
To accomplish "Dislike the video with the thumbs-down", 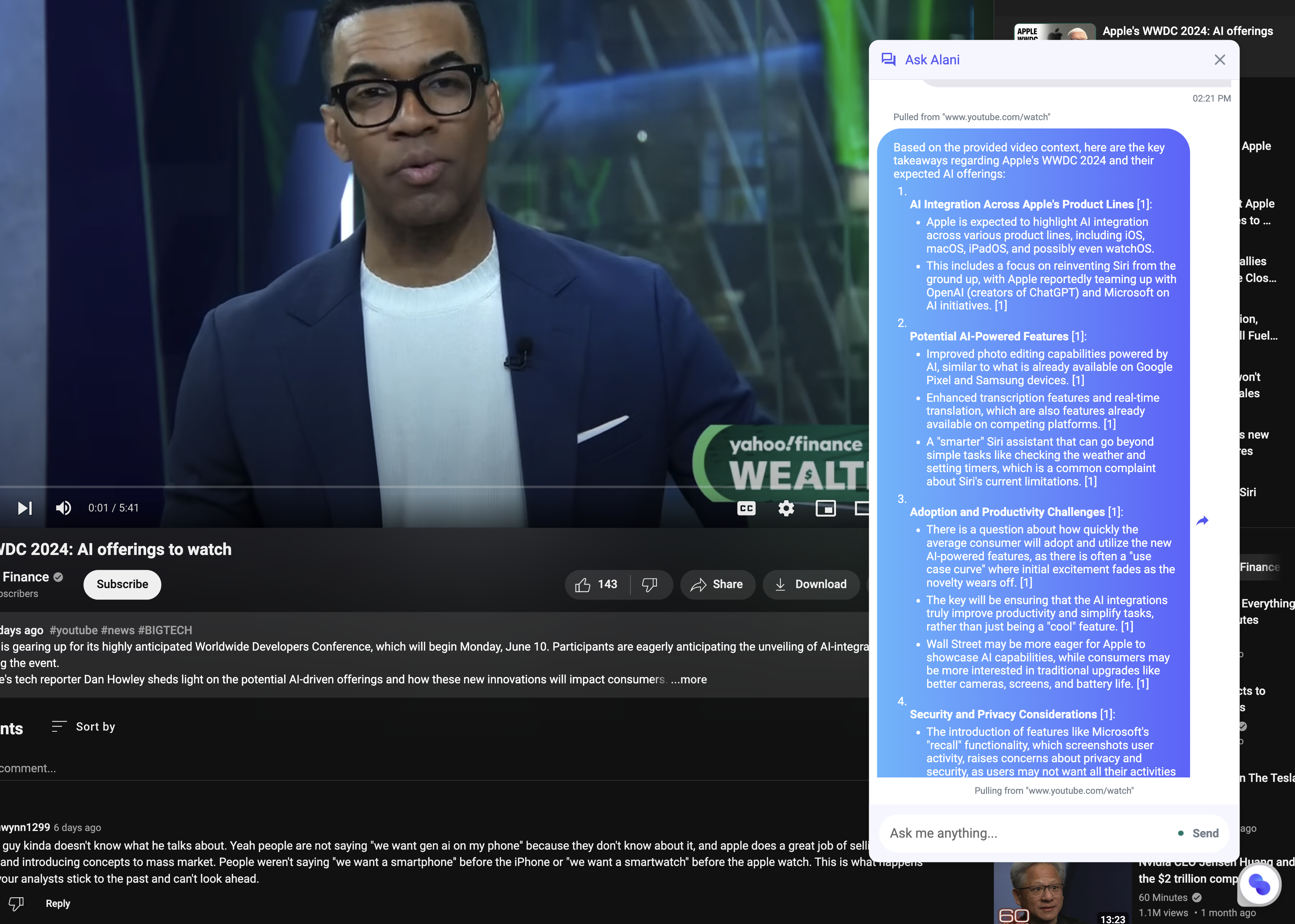I will click(649, 584).
